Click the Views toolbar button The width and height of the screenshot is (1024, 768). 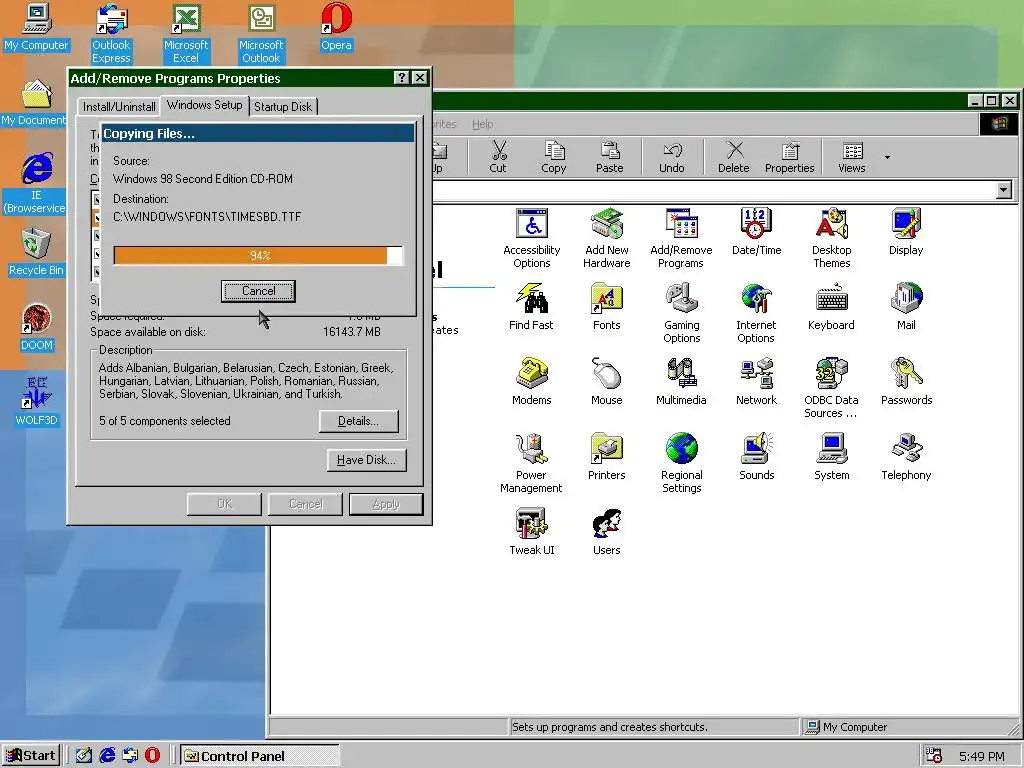pos(852,157)
